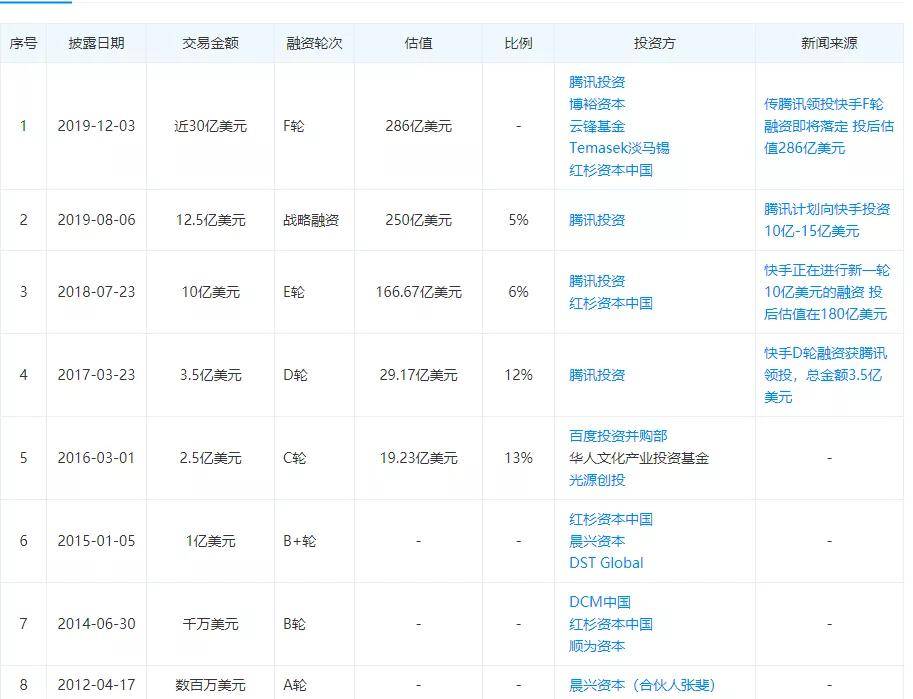The image size is (913, 699).
Task: Click the amount 2.5亿美元
Action: tap(210, 458)
